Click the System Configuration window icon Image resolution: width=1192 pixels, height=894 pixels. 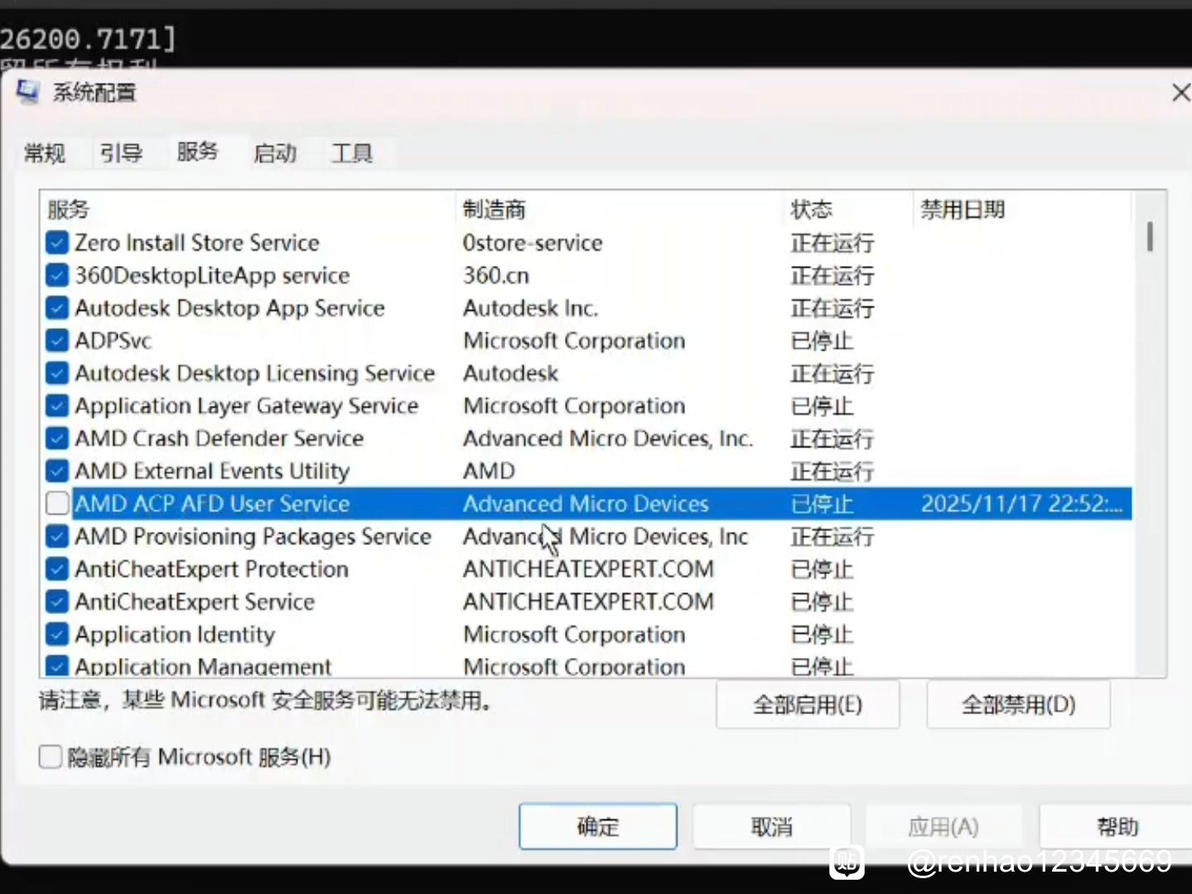tap(28, 92)
